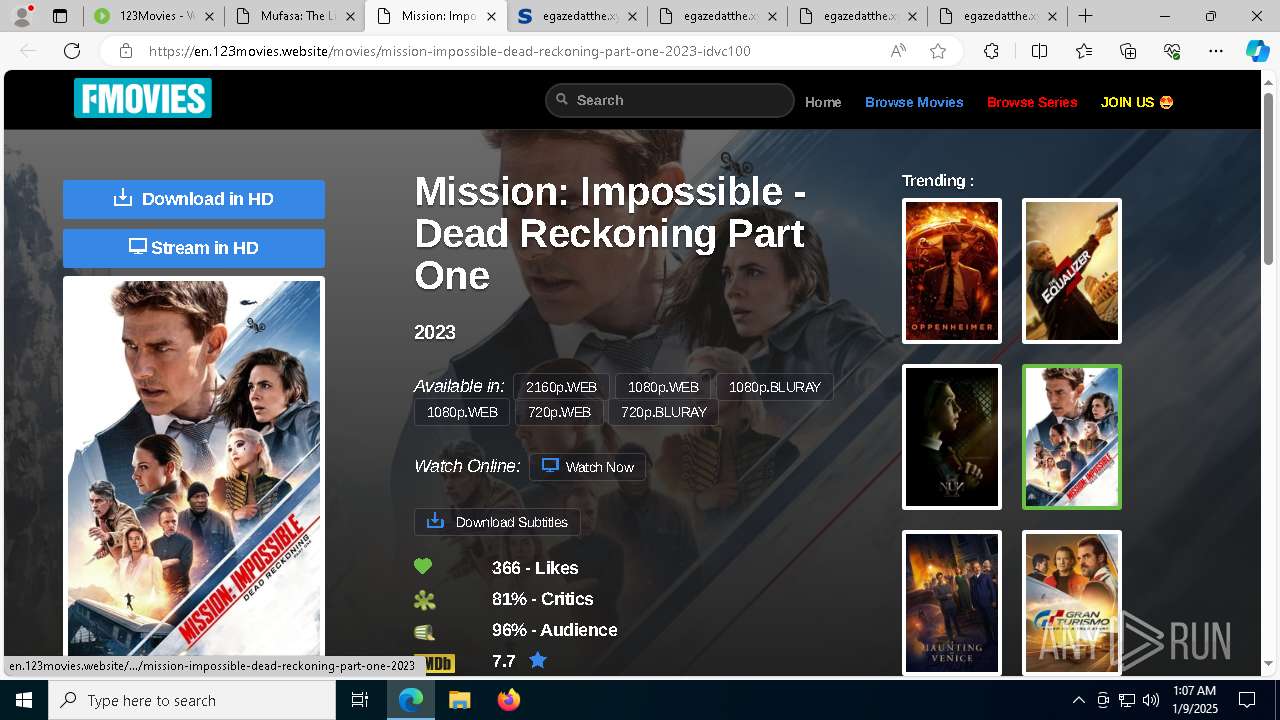Open The Nun trending thumbnail
Viewport: 1280px width, 720px height.
click(952, 437)
